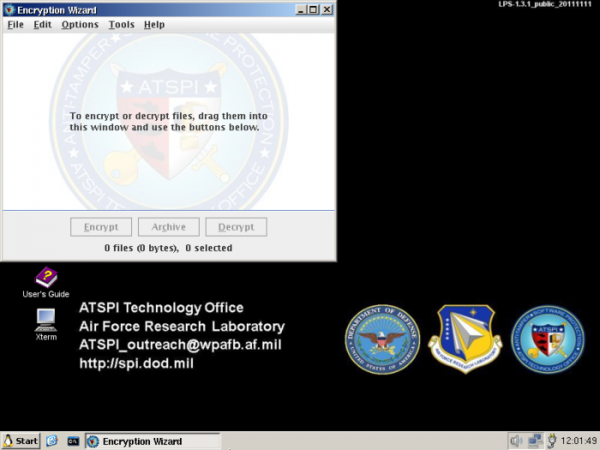The image size is (600, 450).
Task: Open the terminal quick-launch icon in taskbar
Action: click(x=73, y=441)
